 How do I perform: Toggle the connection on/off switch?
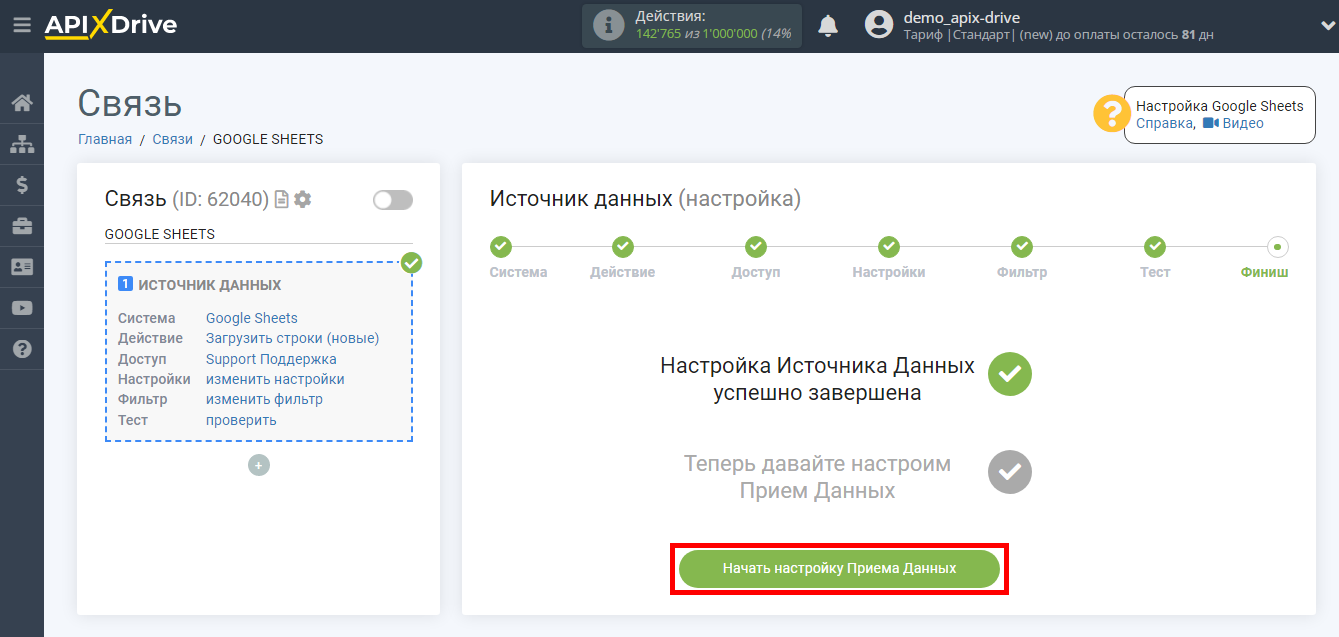pos(393,200)
